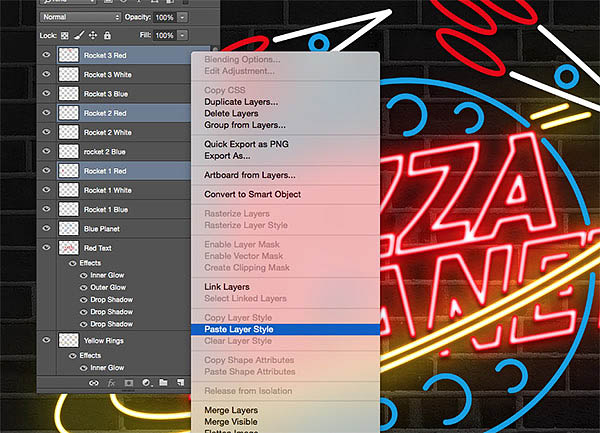Click the lock all padlock icon

(x=108, y=35)
